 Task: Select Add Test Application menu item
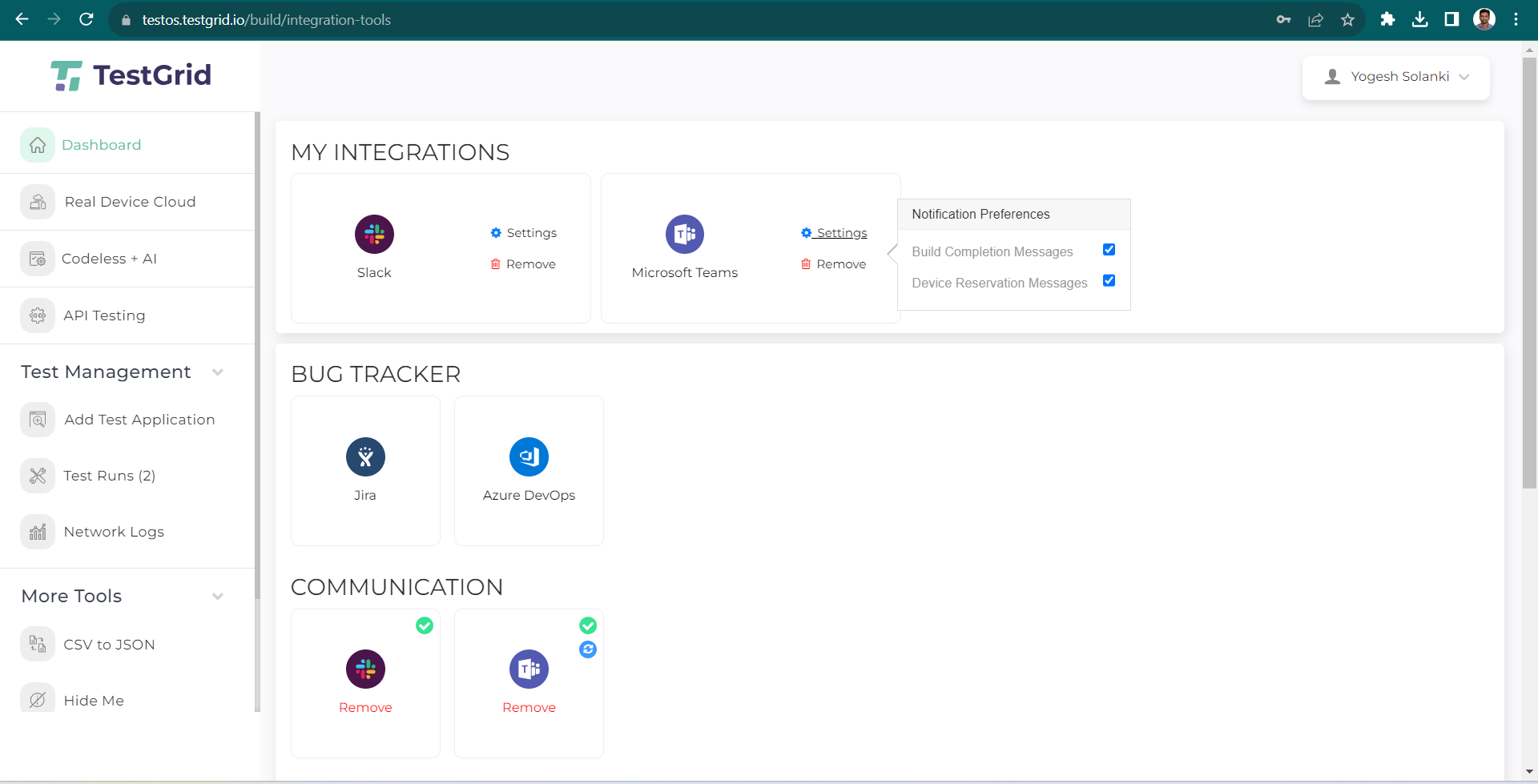[139, 420]
